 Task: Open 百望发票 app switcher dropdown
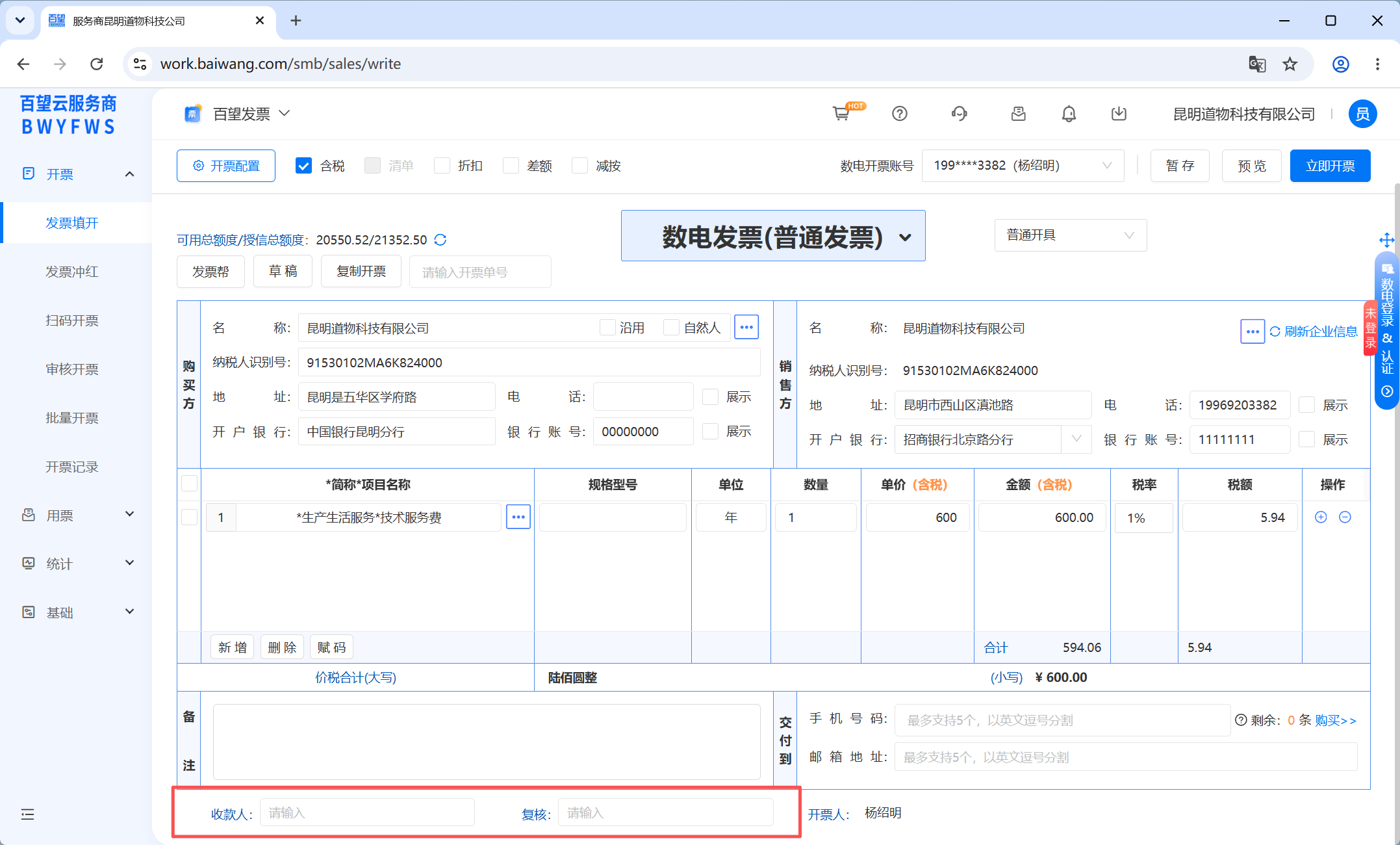(285, 113)
